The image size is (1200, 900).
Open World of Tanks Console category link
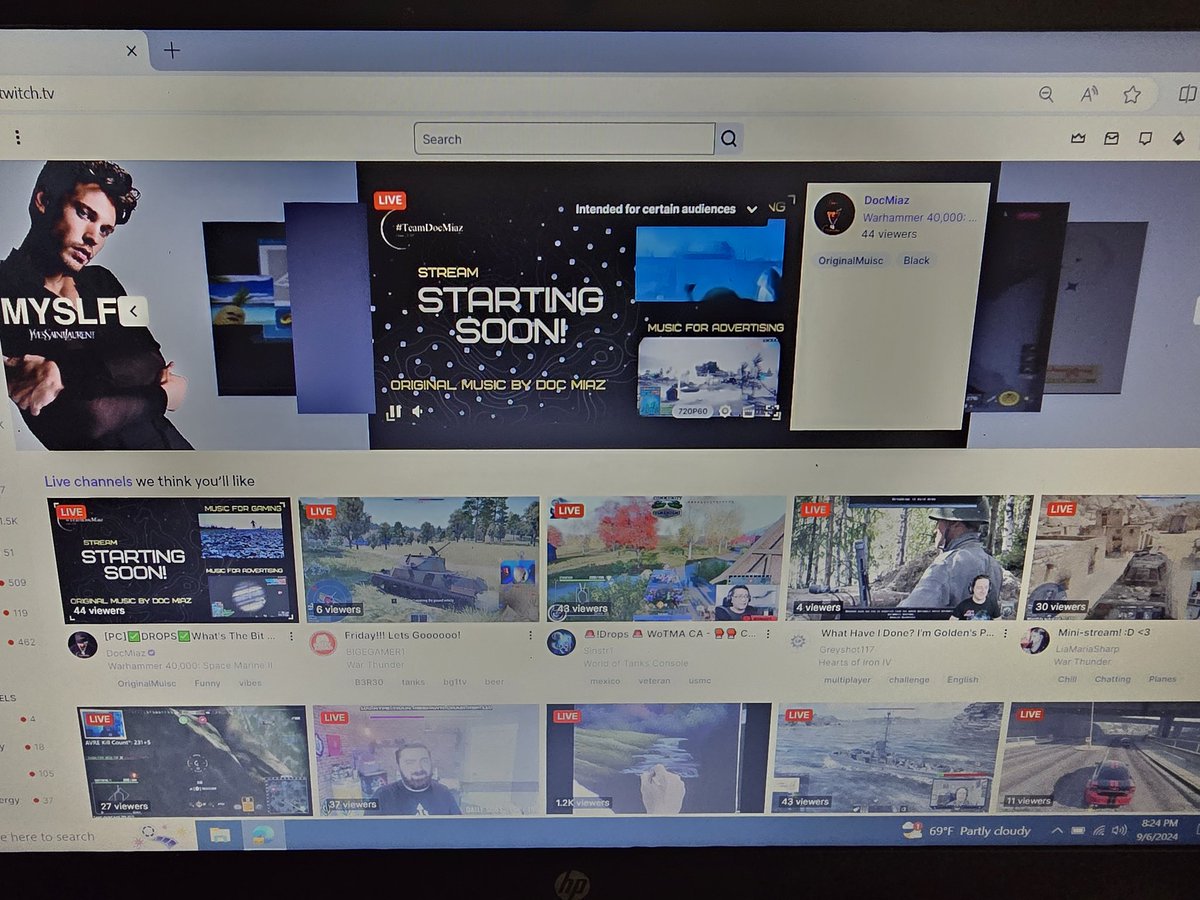pos(634,665)
